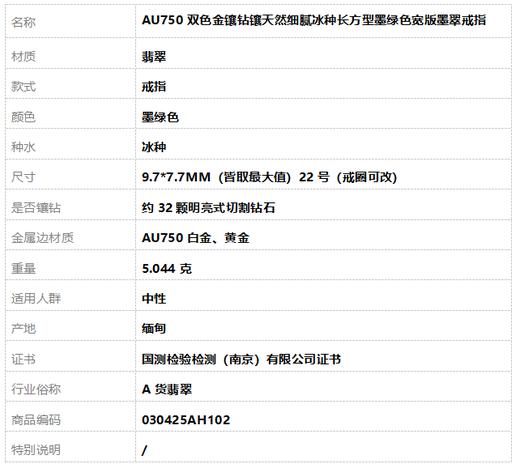Select the 9.7*7.7MM size value
Image resolution: width=520 pixels, height=468 pixels.
coord(269,177)
